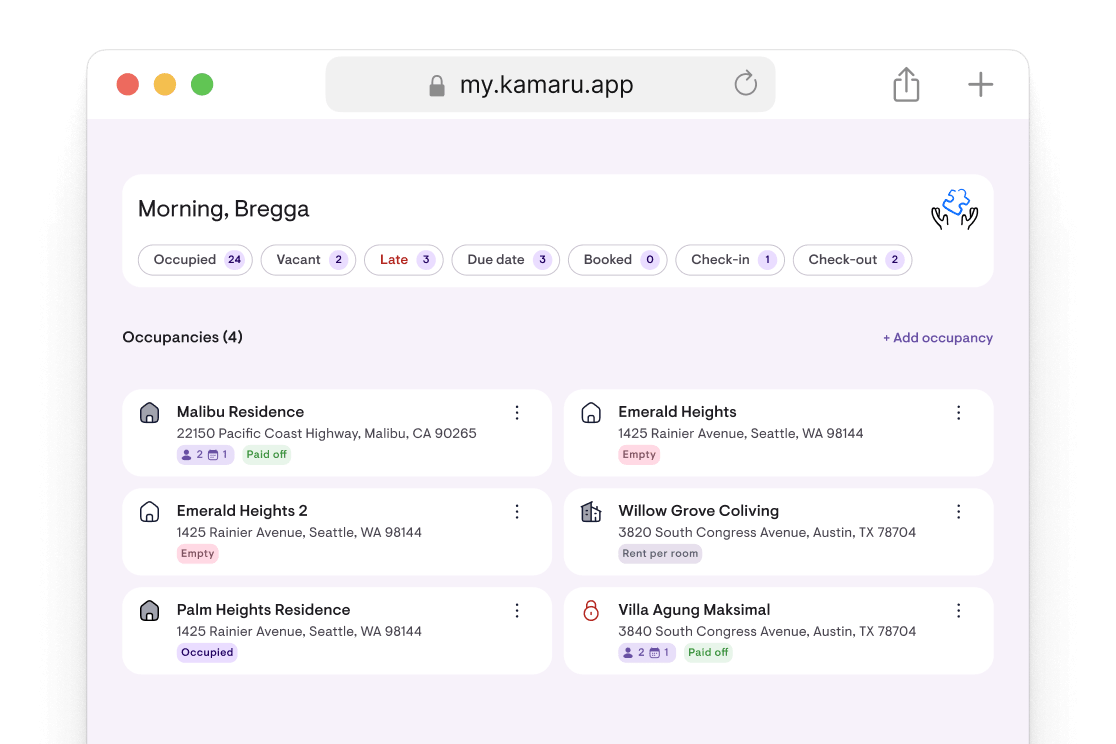Click Villa Agung Maksimal tenants count badge

[x=646, y=652]
